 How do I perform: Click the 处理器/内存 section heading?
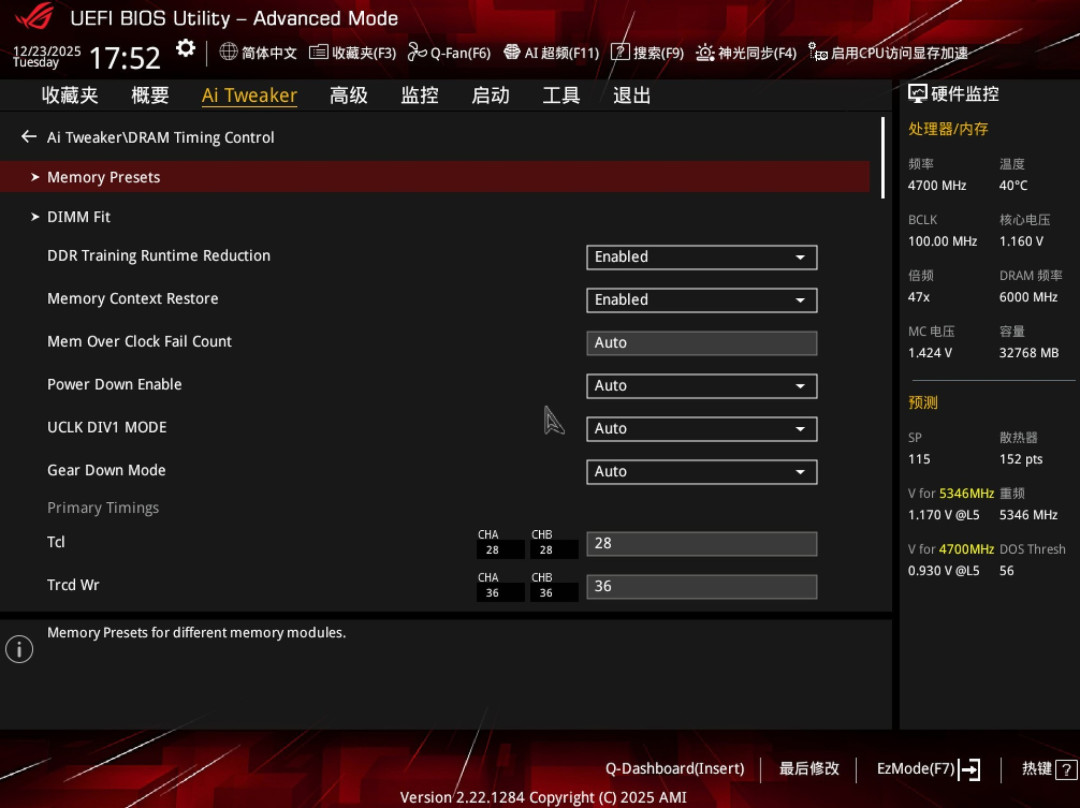(x=948, y=129)
